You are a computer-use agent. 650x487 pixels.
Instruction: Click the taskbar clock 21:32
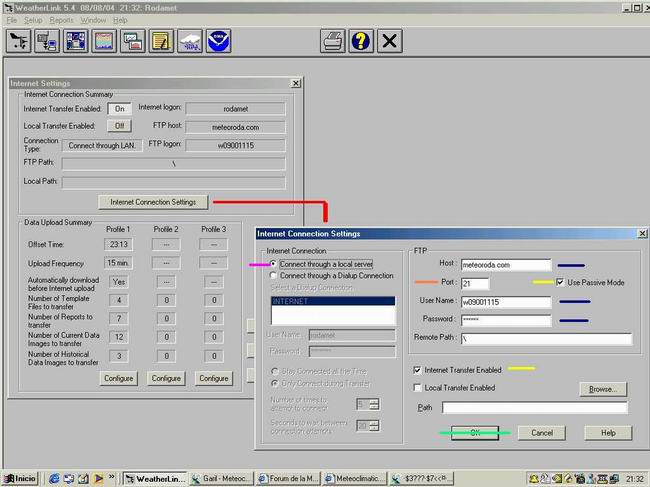[634, 479]
